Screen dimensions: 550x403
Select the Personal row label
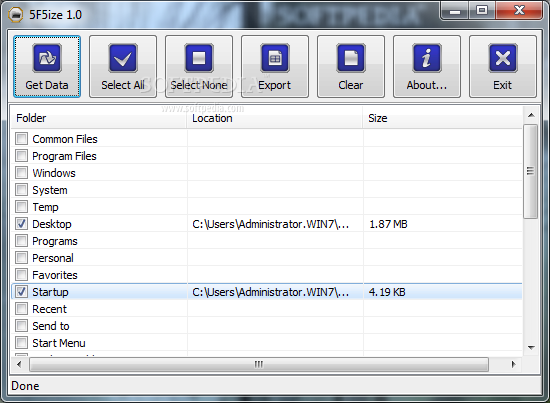tap(53, 258)
